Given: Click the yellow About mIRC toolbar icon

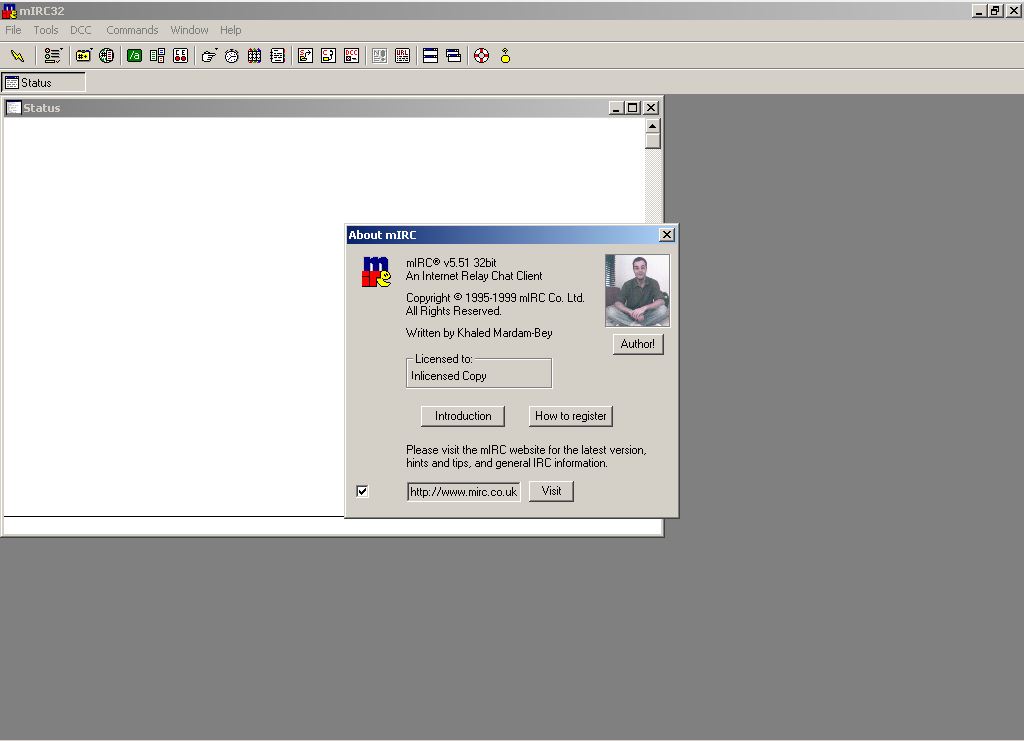Looking at the screenshot, I should (x=505, y=56).
